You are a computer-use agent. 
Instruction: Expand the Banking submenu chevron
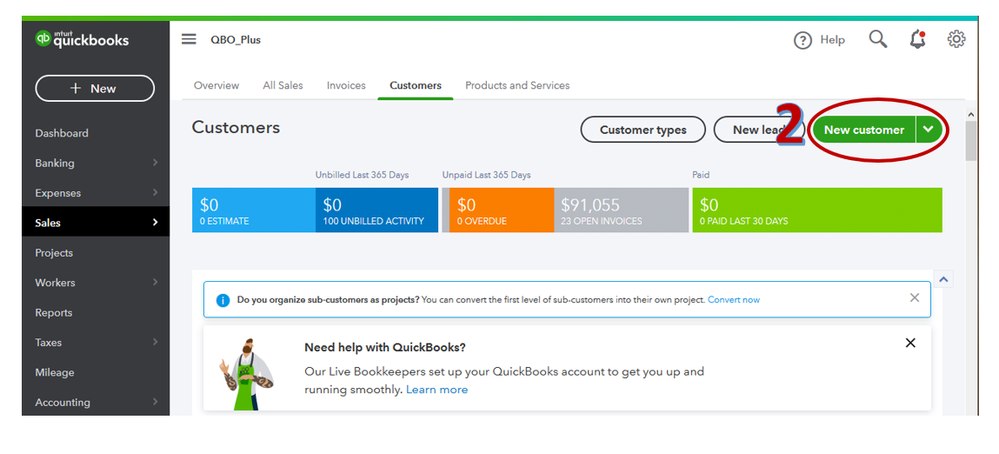tap(155, 163)
